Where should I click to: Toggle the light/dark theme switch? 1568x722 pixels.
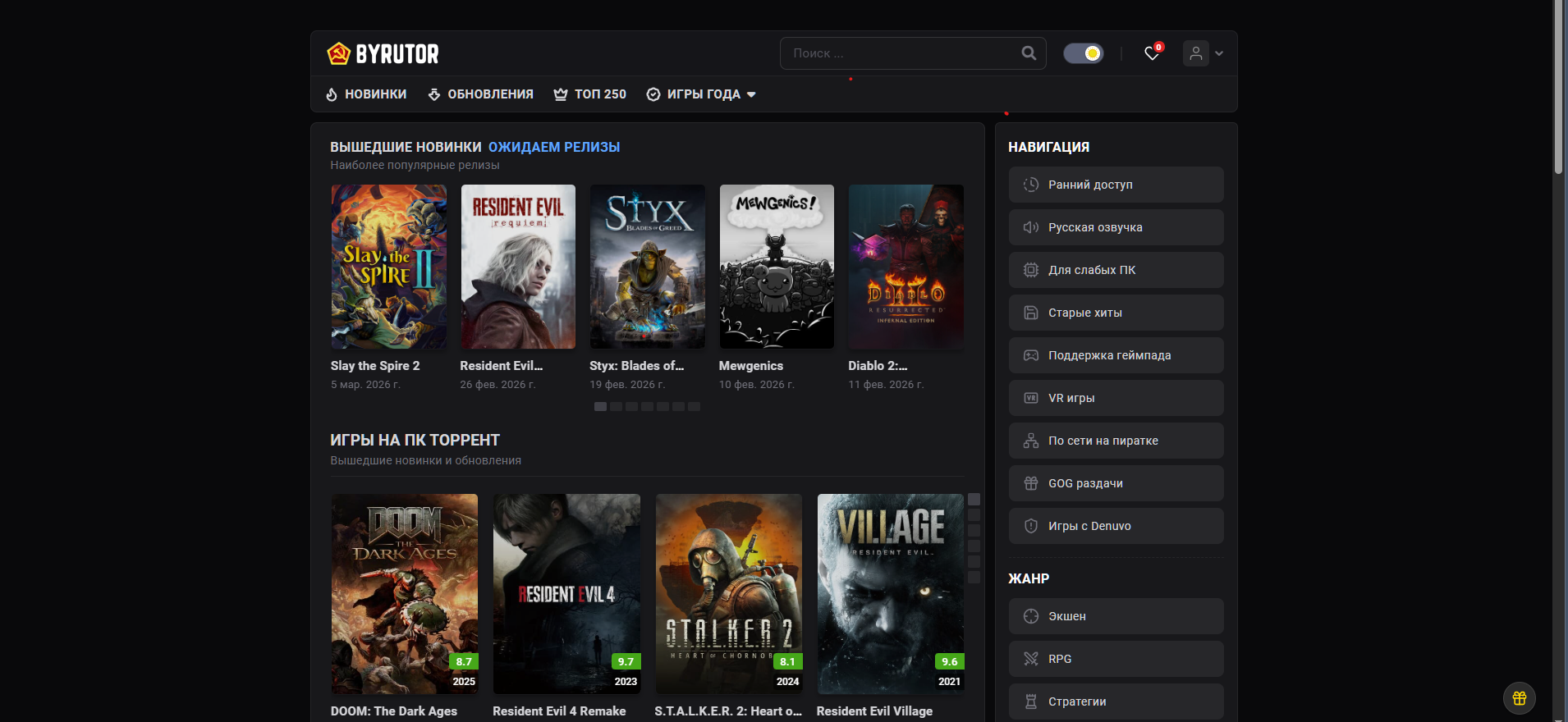click(x=1084, y=53)
